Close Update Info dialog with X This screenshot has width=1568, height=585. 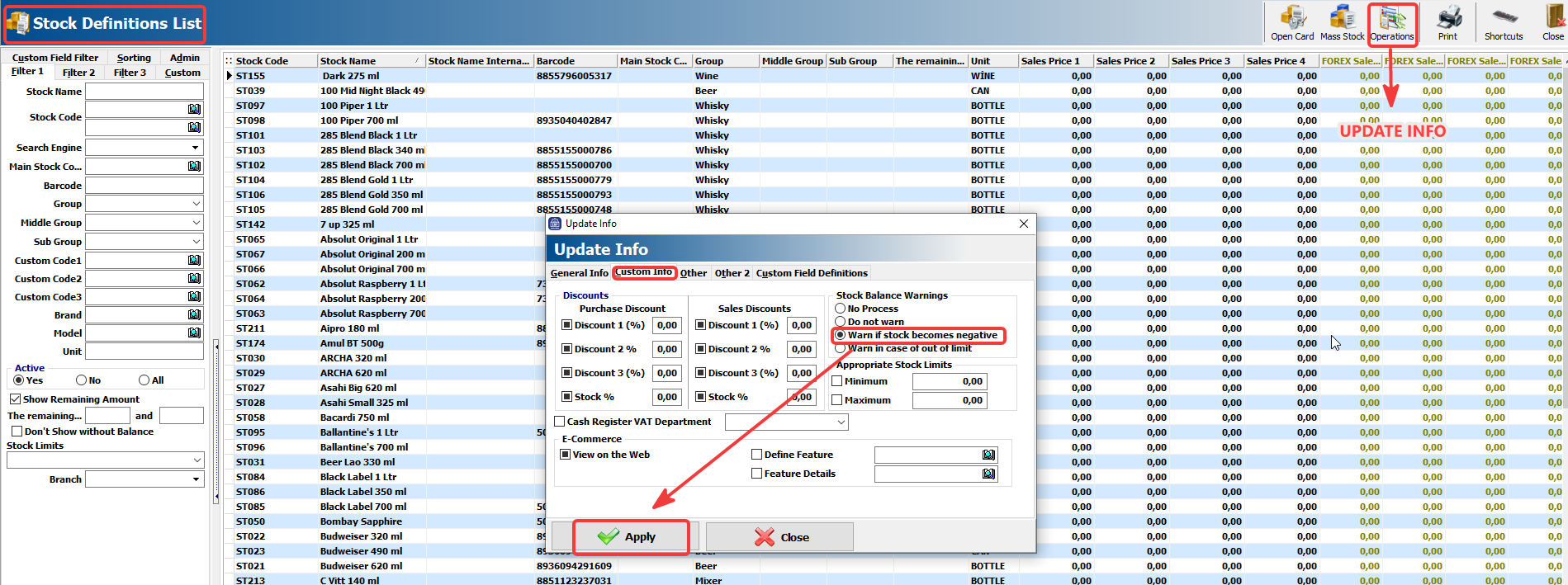pos(1024,224)
